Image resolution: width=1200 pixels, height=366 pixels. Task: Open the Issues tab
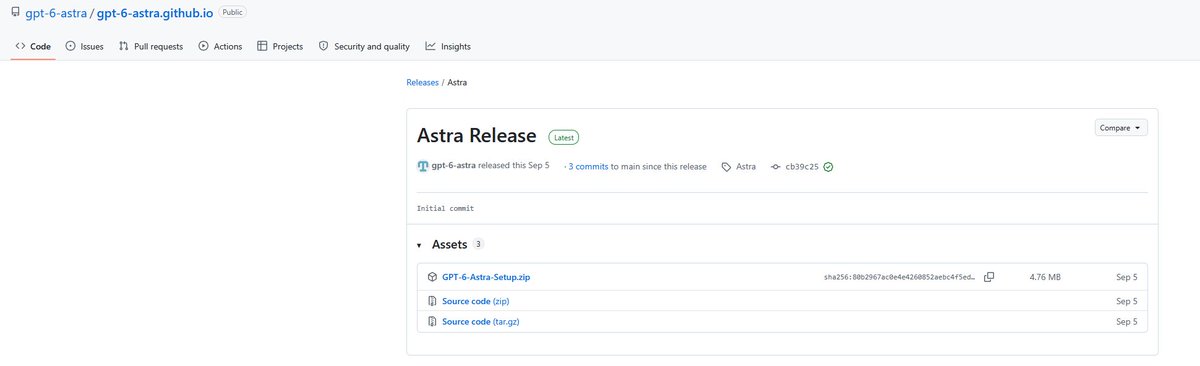(x=84, y=46)
